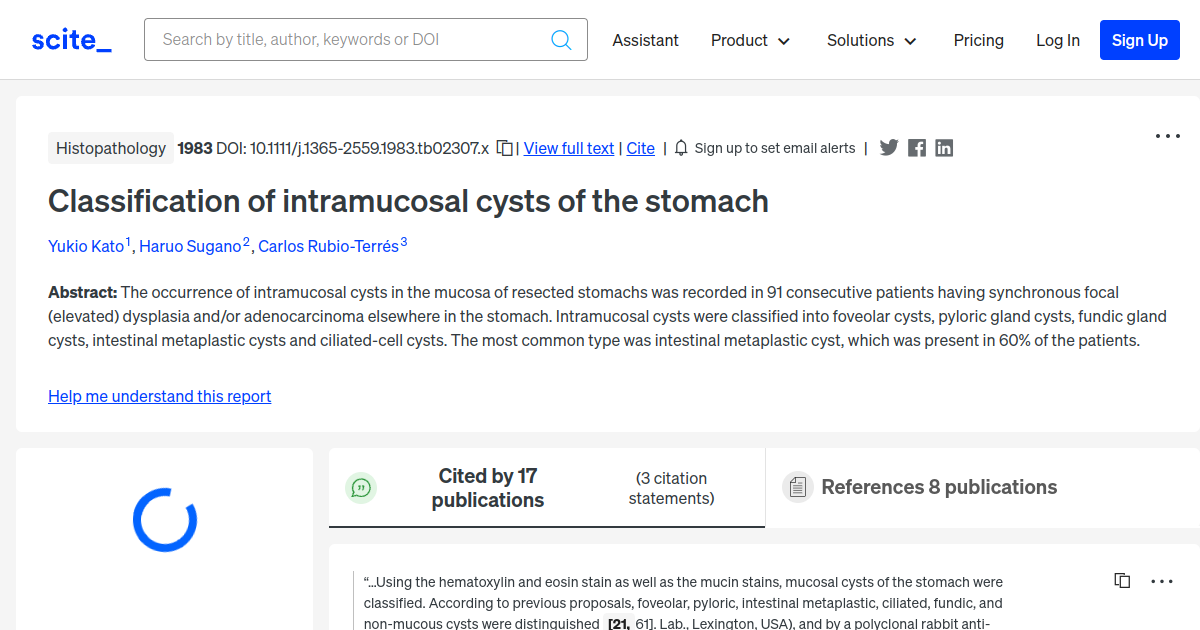Open the three-dot menu on the citation statement
The image size is (1200, 630).
click(x=1162, y=581)
